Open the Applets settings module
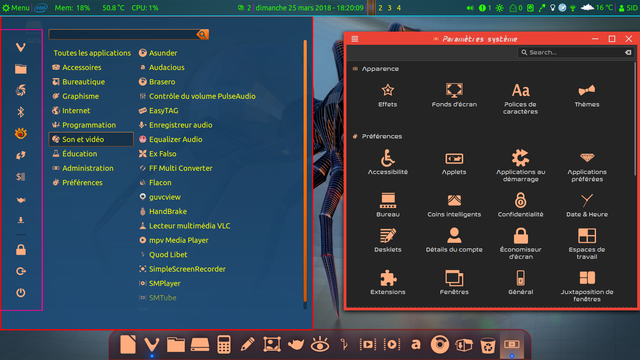This screenshot has width=640, height=360. (x=454, y=163)
